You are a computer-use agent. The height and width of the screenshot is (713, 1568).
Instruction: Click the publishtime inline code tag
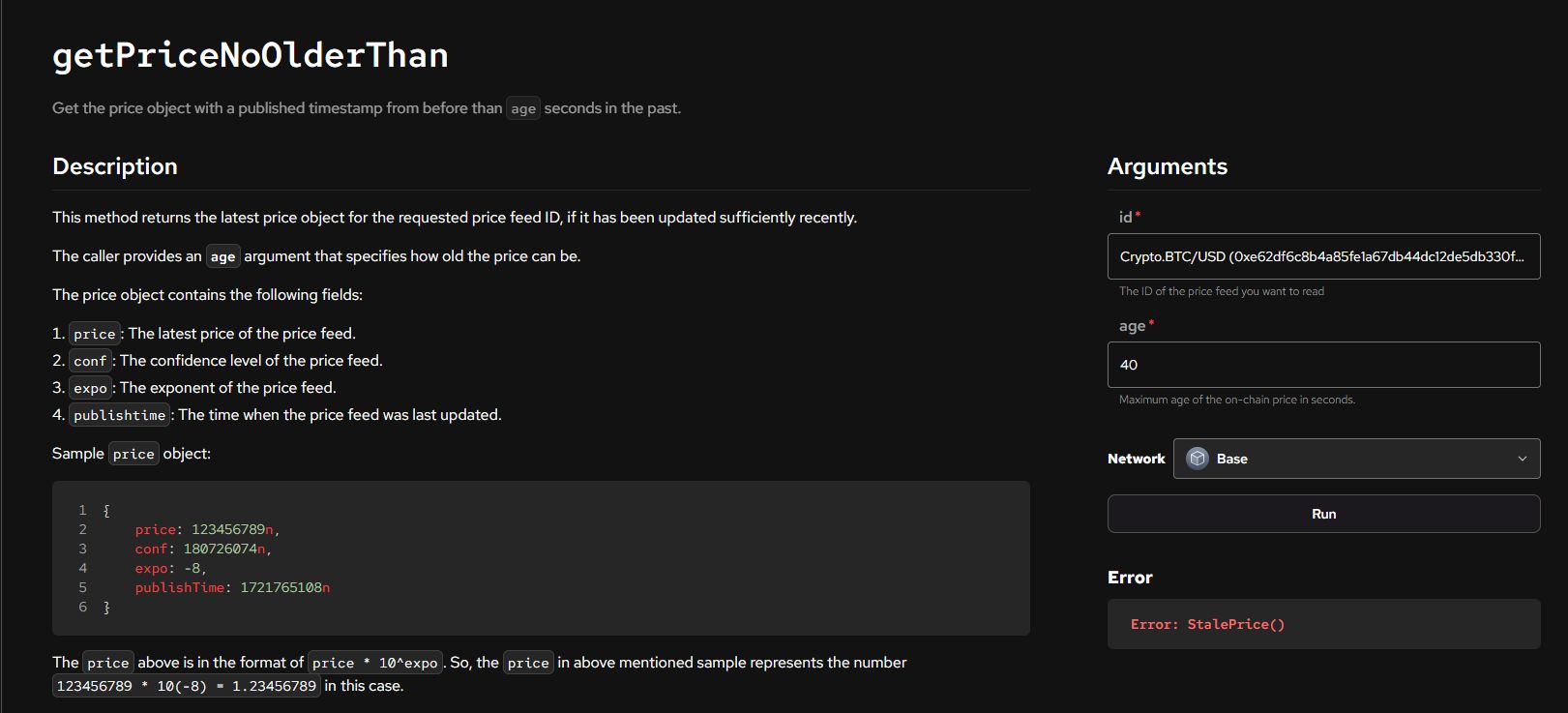click(x=120, y=415)
